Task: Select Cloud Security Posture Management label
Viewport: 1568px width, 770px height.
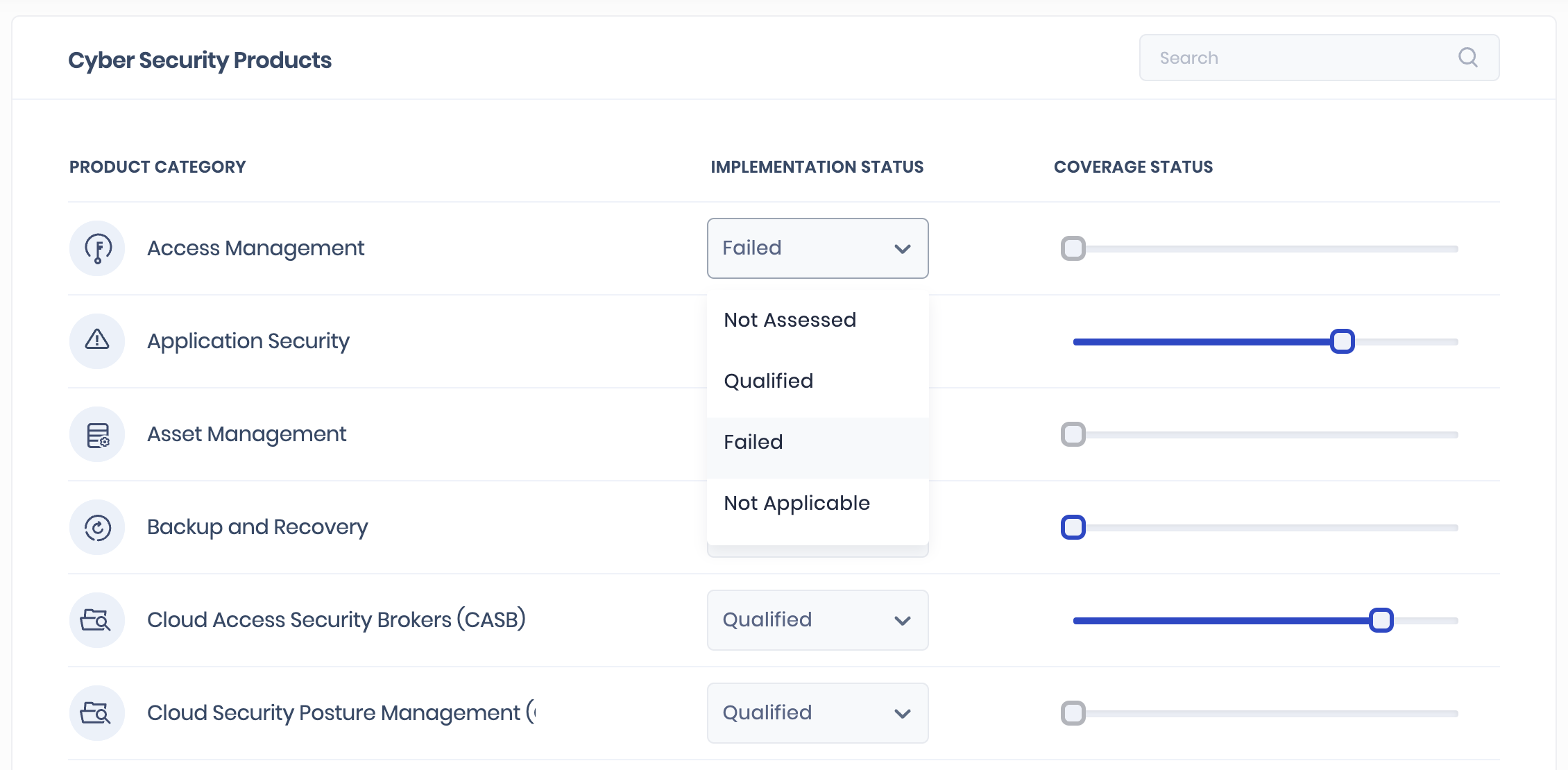Action: [x=341, y=712]
